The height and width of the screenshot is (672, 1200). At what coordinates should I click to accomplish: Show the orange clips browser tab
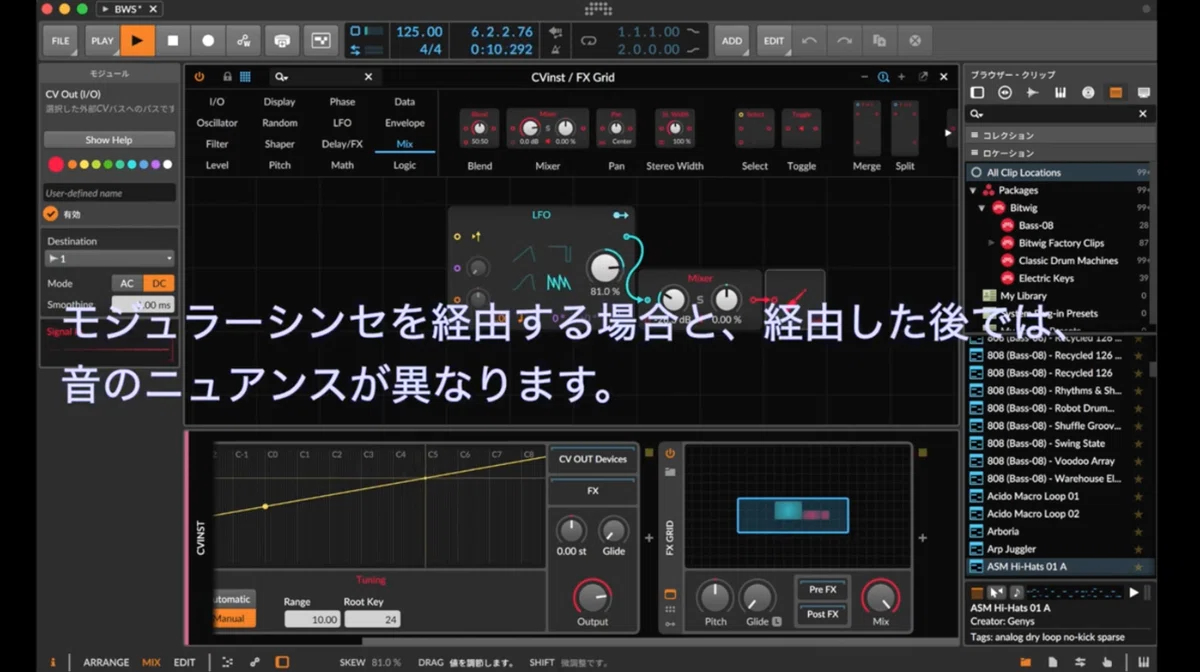[1116, 93]
